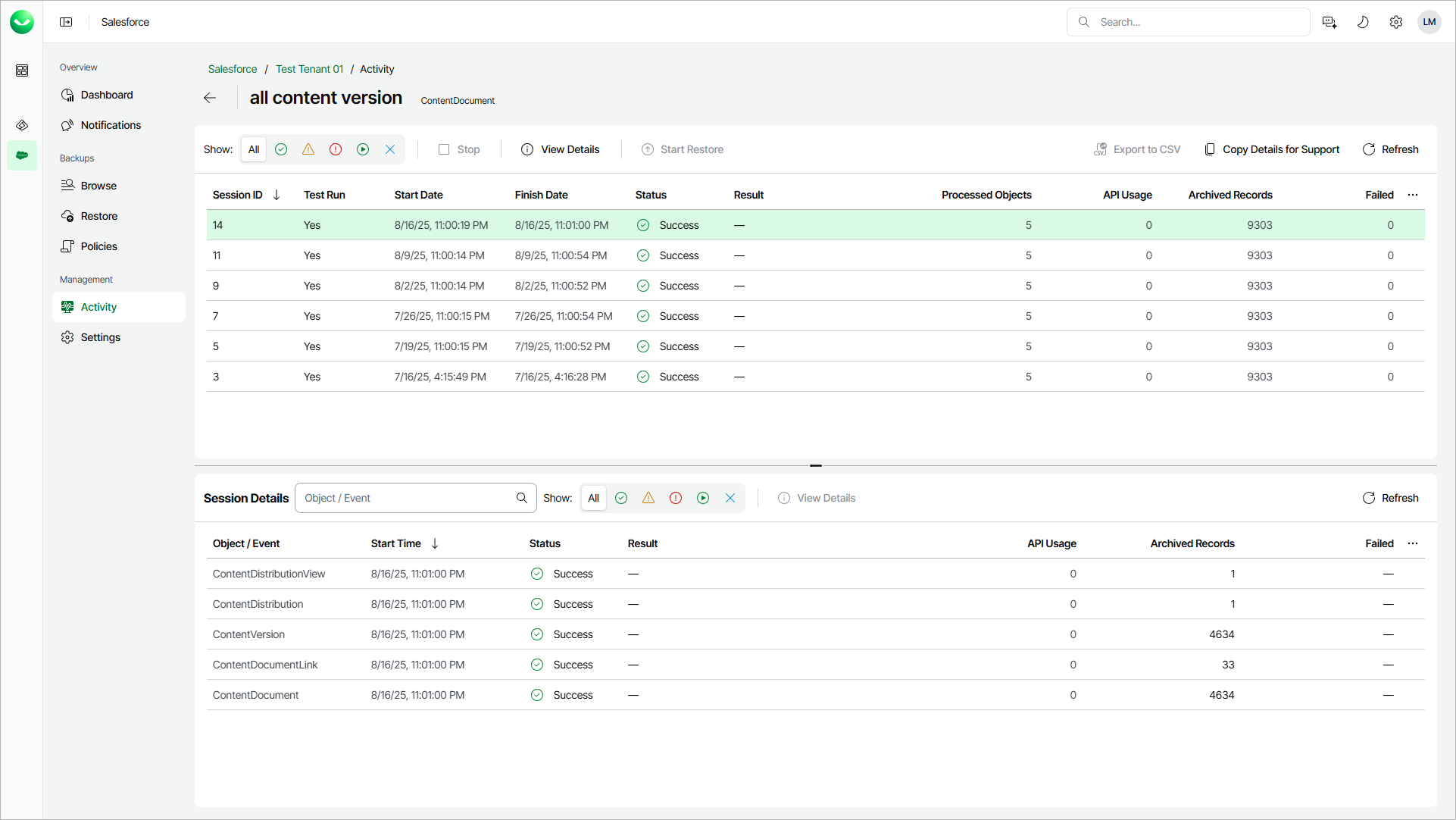The height and width of the screenshot is (820, 1456).
Task: Click Salesforce cloud icon in left rail
Action: (x=22, y=155)
